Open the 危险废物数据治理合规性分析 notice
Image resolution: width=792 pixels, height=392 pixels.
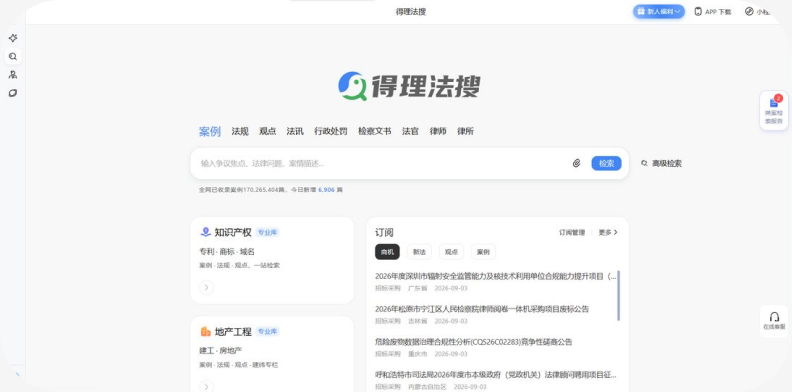point(474,342)
